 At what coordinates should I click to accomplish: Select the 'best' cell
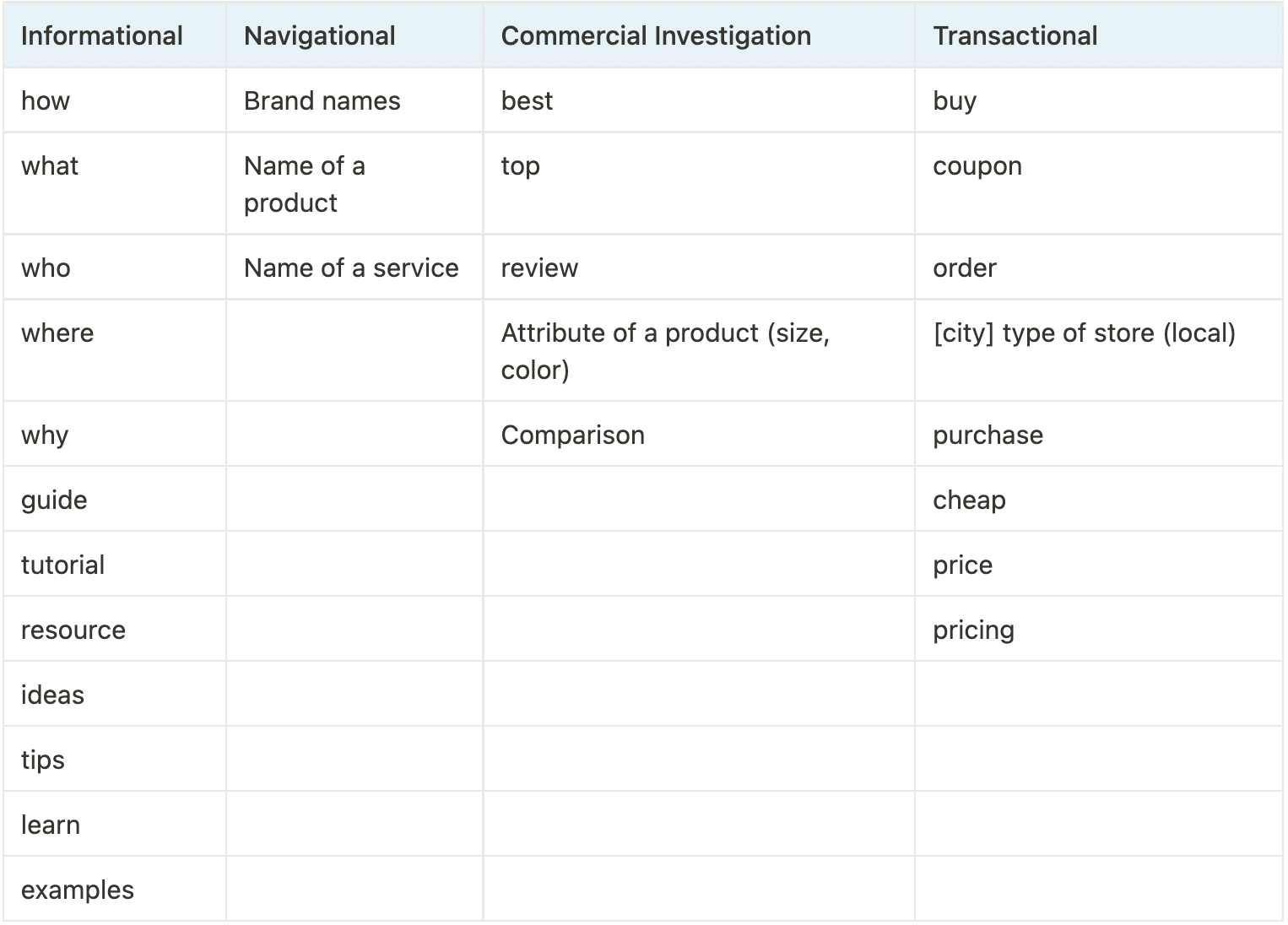coord(699,100)
